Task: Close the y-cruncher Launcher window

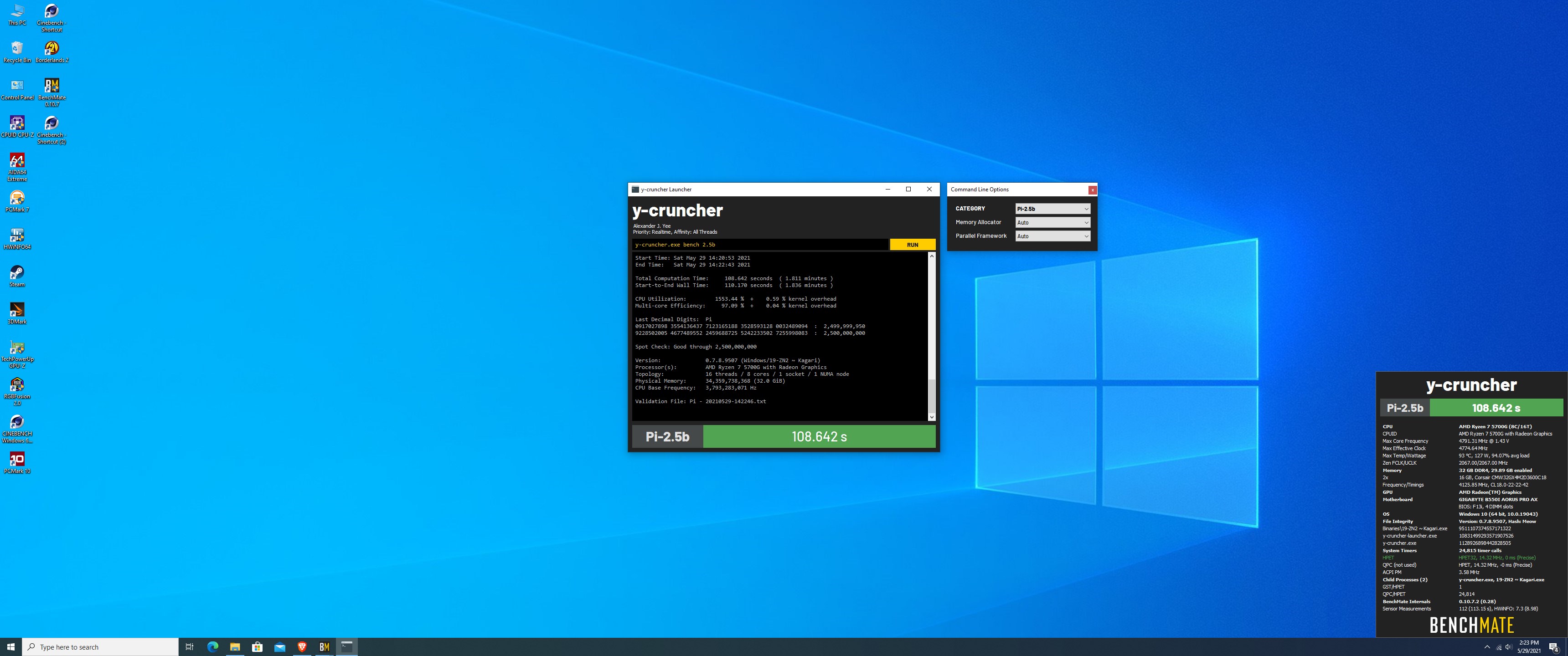Action: click(x=929, y=189)
